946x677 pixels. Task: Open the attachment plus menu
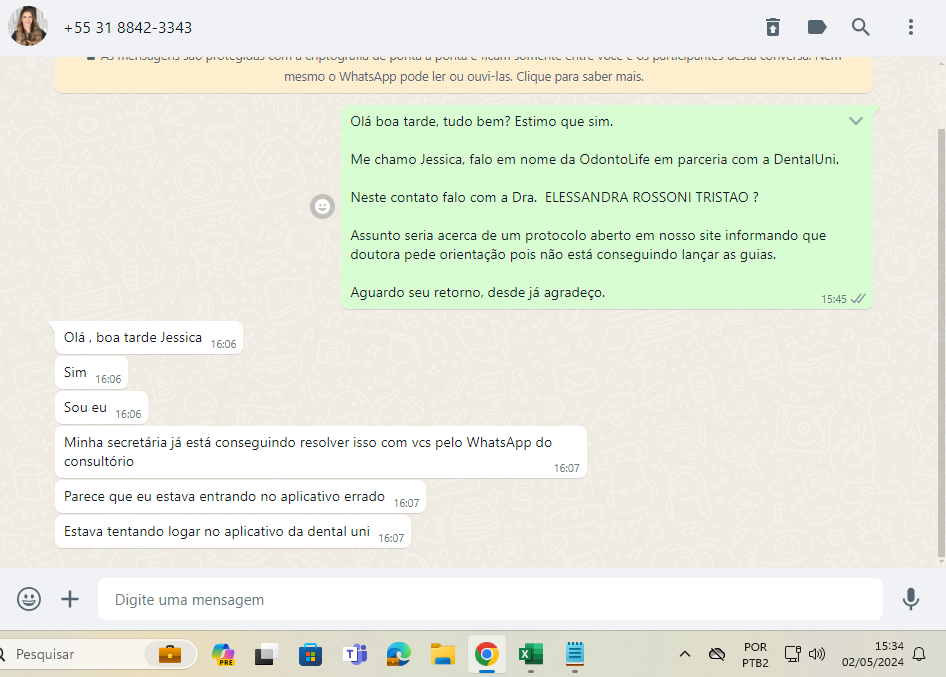(70, 599)
